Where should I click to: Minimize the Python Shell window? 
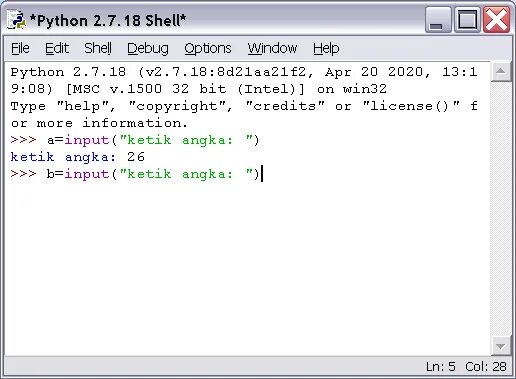(x=438, y=20)
